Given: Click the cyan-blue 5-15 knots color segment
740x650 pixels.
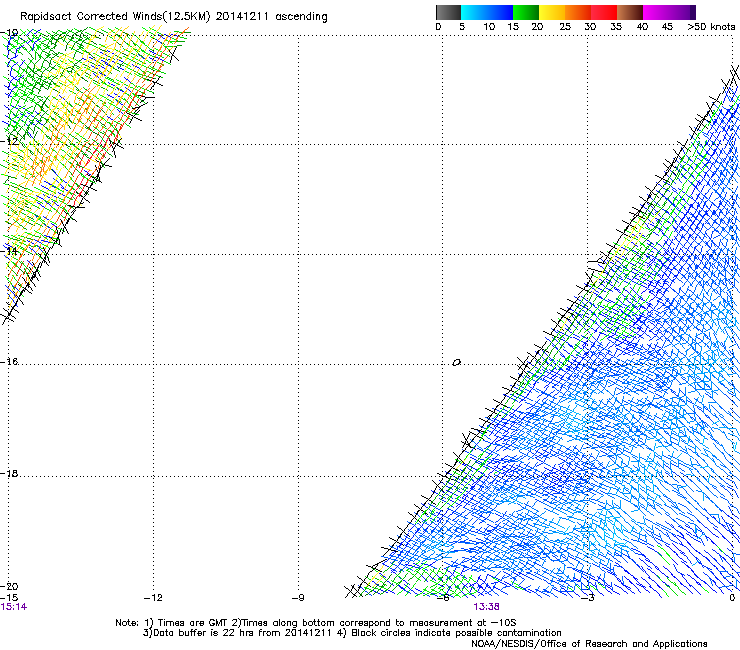Looking at the screenshot, I should point(487,12).
